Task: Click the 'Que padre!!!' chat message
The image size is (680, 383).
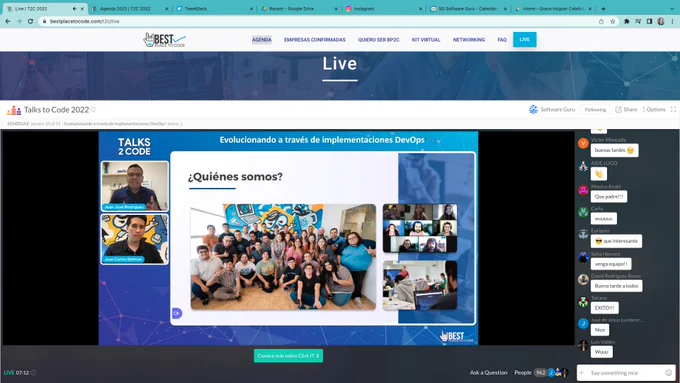Action: [608, 196]
